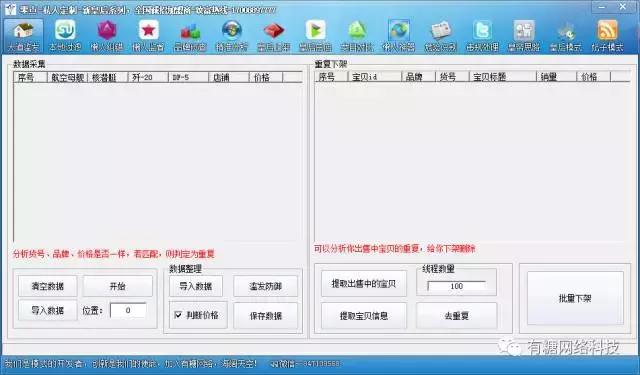Open the green triangle toolbar icon
This screenshot has height=375, width=640.
357,37
